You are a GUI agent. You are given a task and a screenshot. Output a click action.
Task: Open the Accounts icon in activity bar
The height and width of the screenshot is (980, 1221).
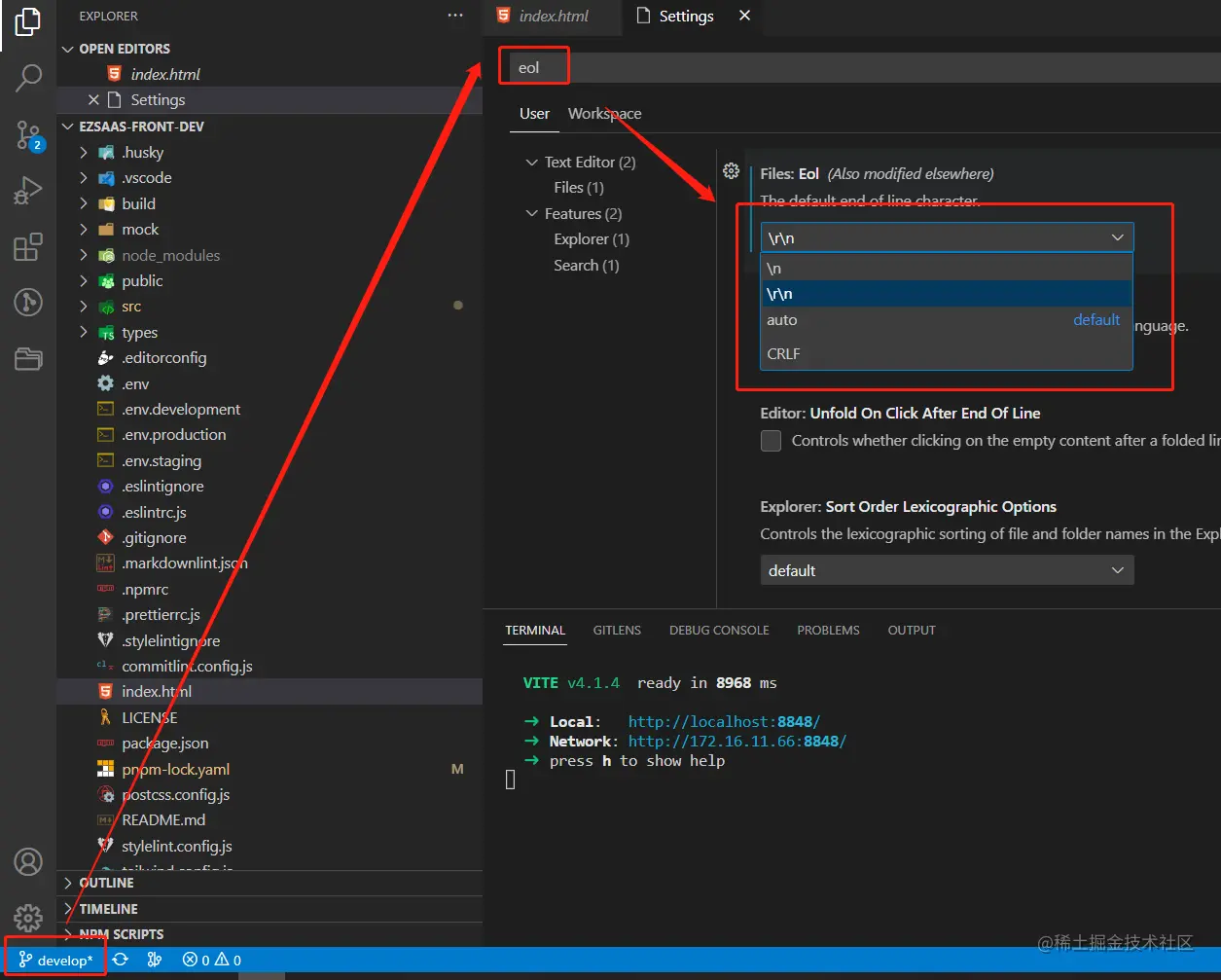(x=27, y=861)
